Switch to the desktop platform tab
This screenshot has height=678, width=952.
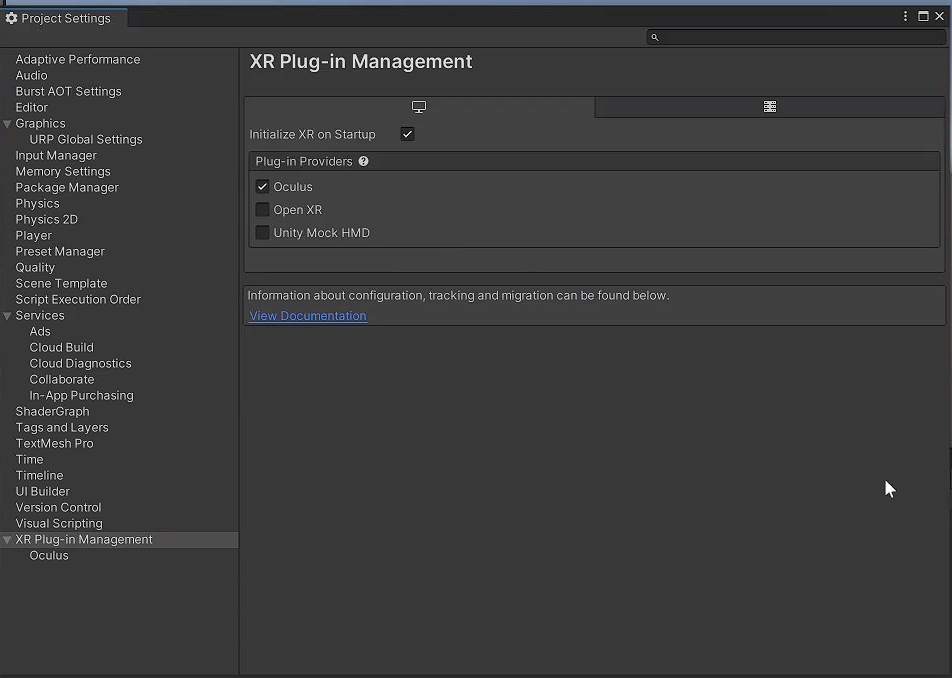[418, 106]
